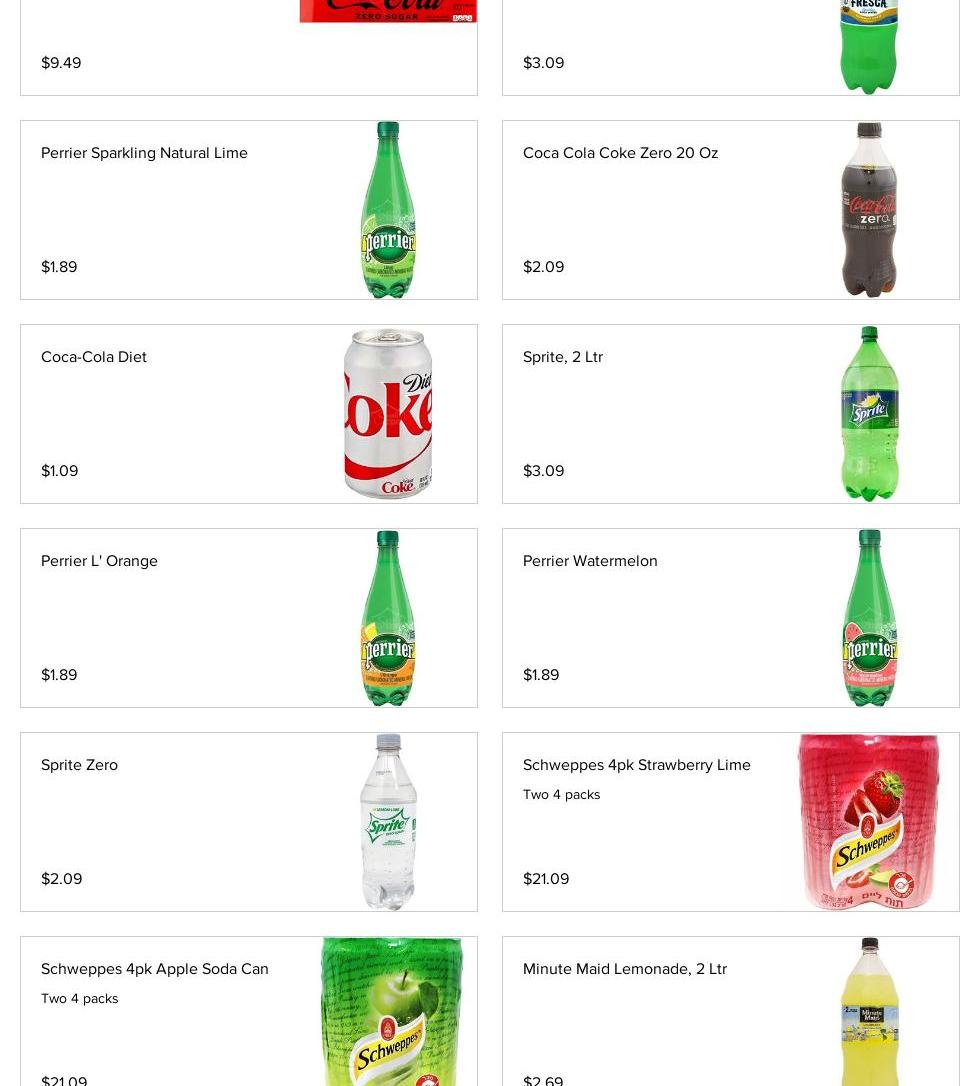
Task: Click the Sprite 2 Ltr bottle image
Action: pyautogui.click(x=869, y=414)
